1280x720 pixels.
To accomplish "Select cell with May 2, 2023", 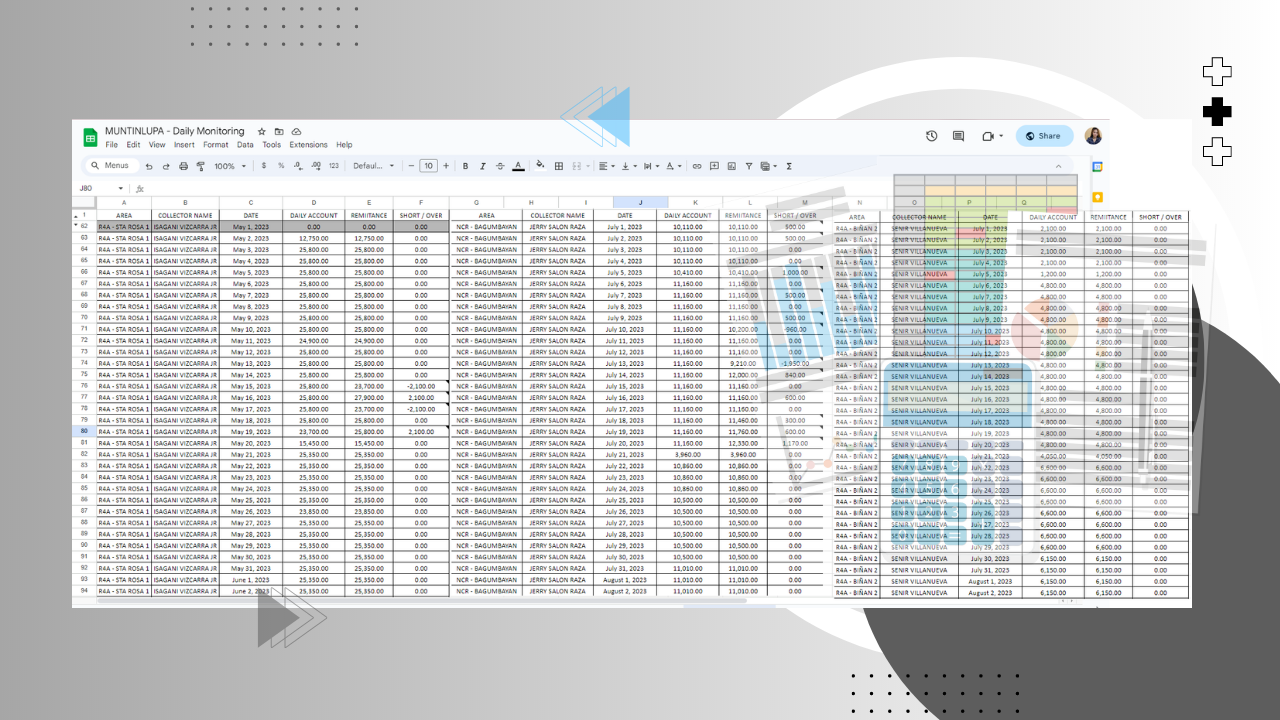I will pos(251,238).
